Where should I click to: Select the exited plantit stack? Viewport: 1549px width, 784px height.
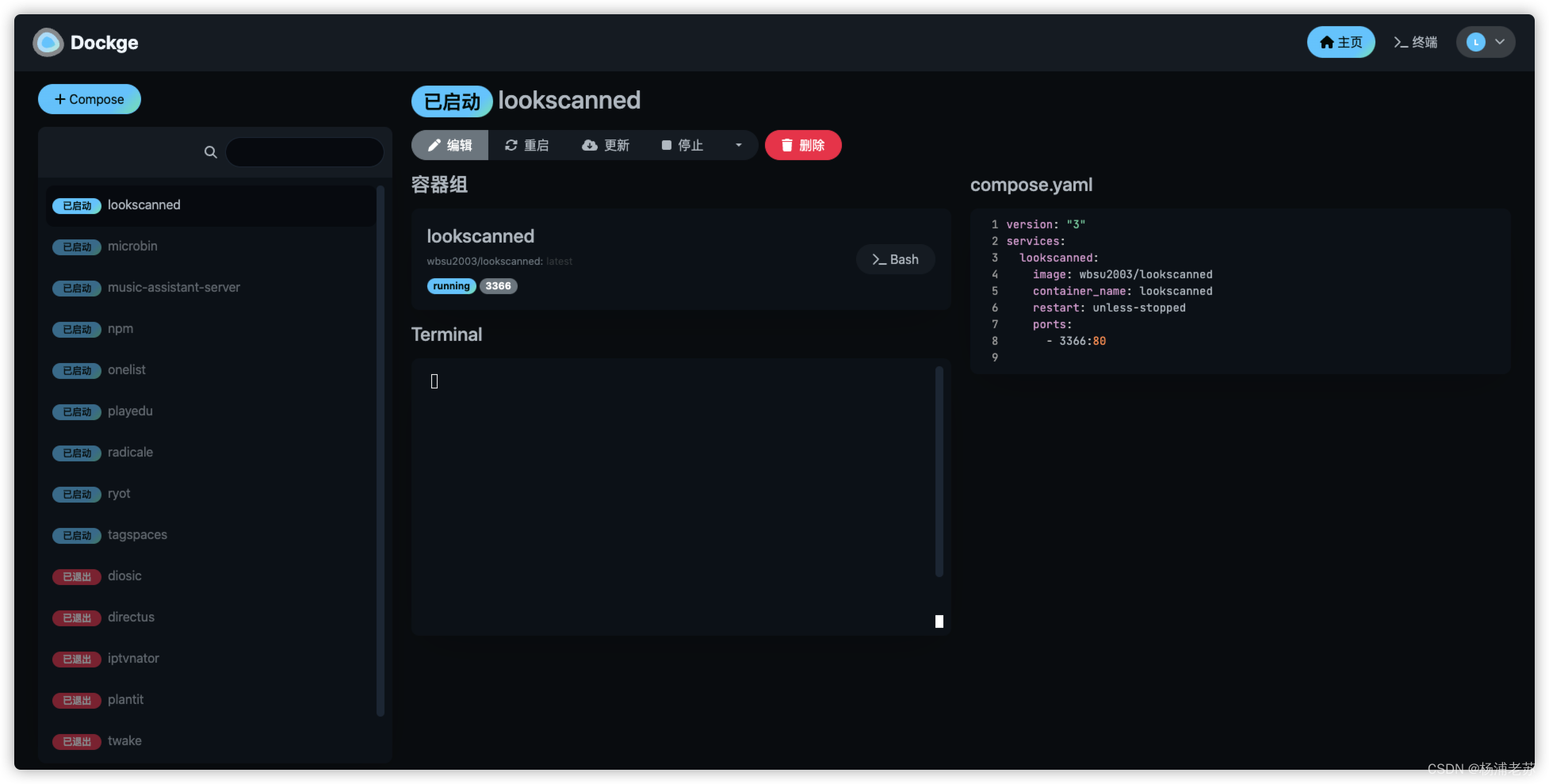pyautogui.click(x=210, y=700)
